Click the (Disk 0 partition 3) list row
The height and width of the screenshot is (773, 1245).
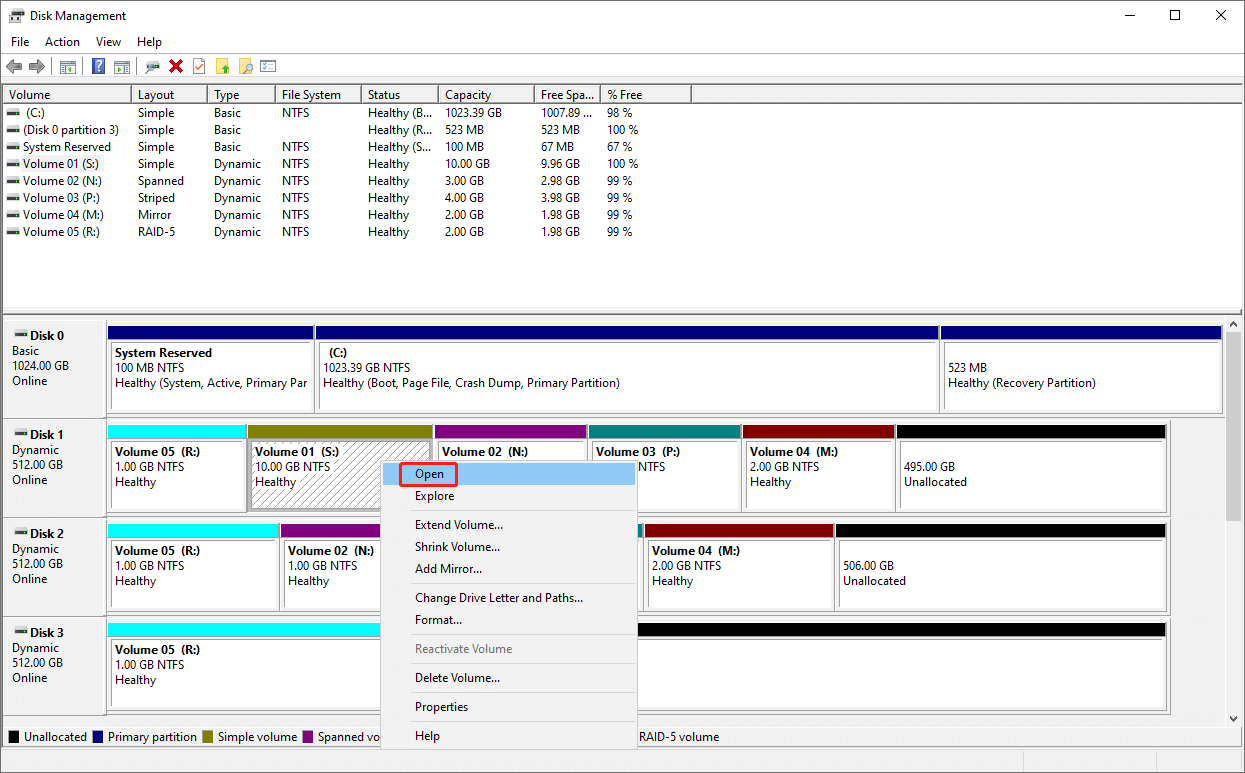[347, 130]
